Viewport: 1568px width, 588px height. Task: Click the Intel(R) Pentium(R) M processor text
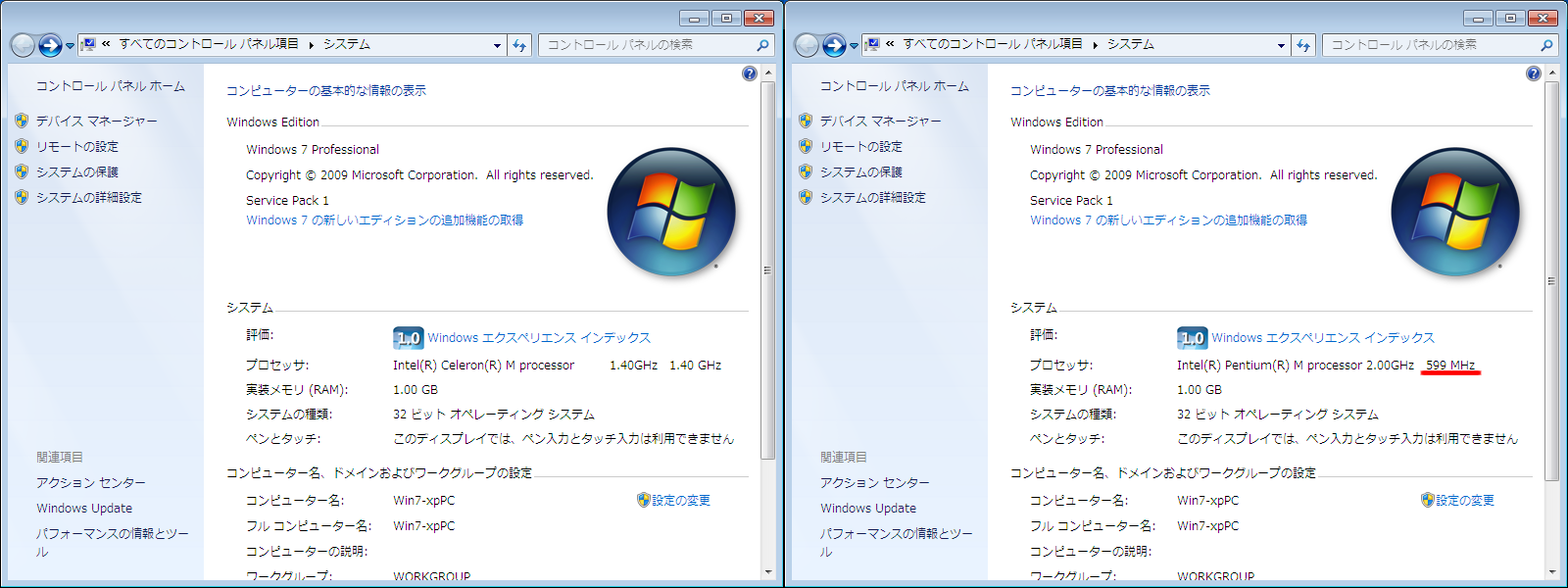coord(1269,366)
